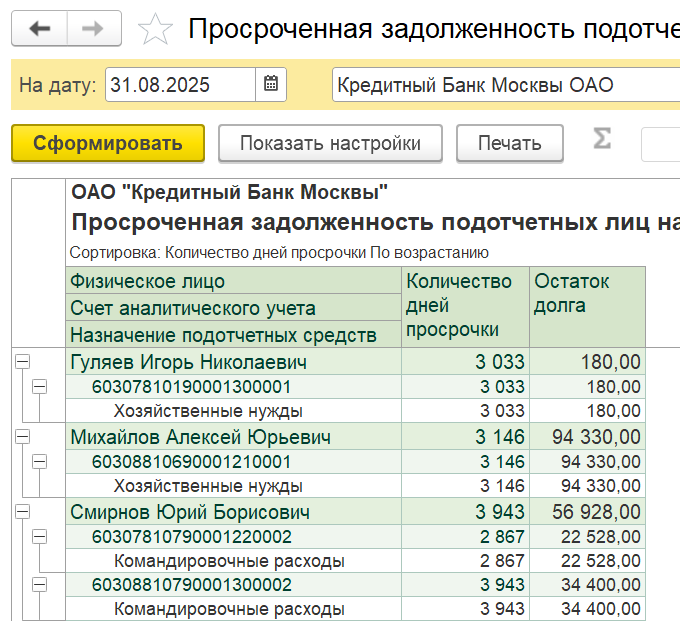Collapse account 60307810790001220002 subgroup
Screen dimensions: 680x621
(39, 537)
